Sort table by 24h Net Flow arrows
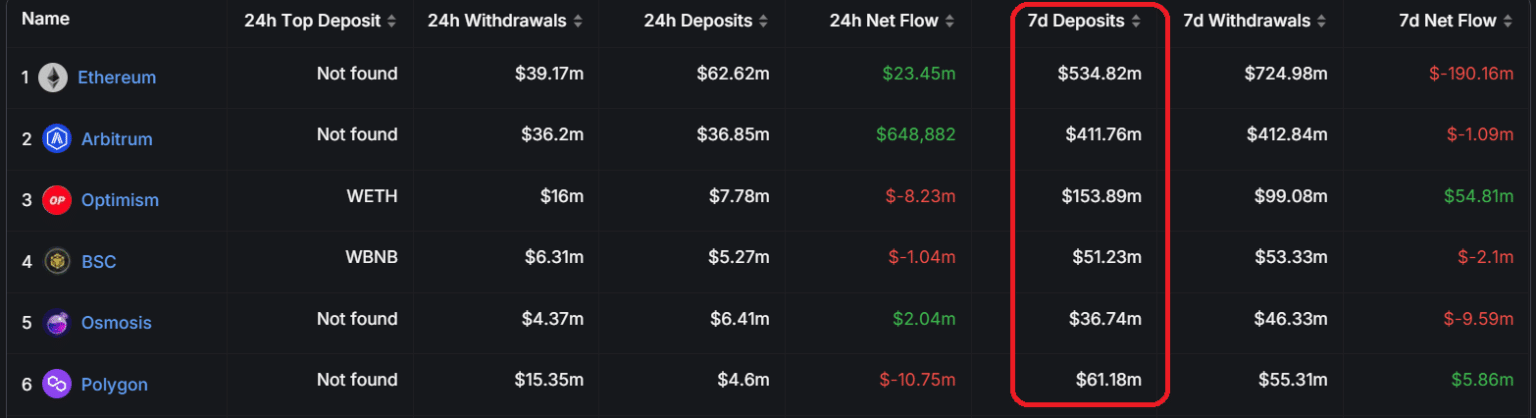Image resolution: width=1536 pixels, height=418 pixels. 950,21
